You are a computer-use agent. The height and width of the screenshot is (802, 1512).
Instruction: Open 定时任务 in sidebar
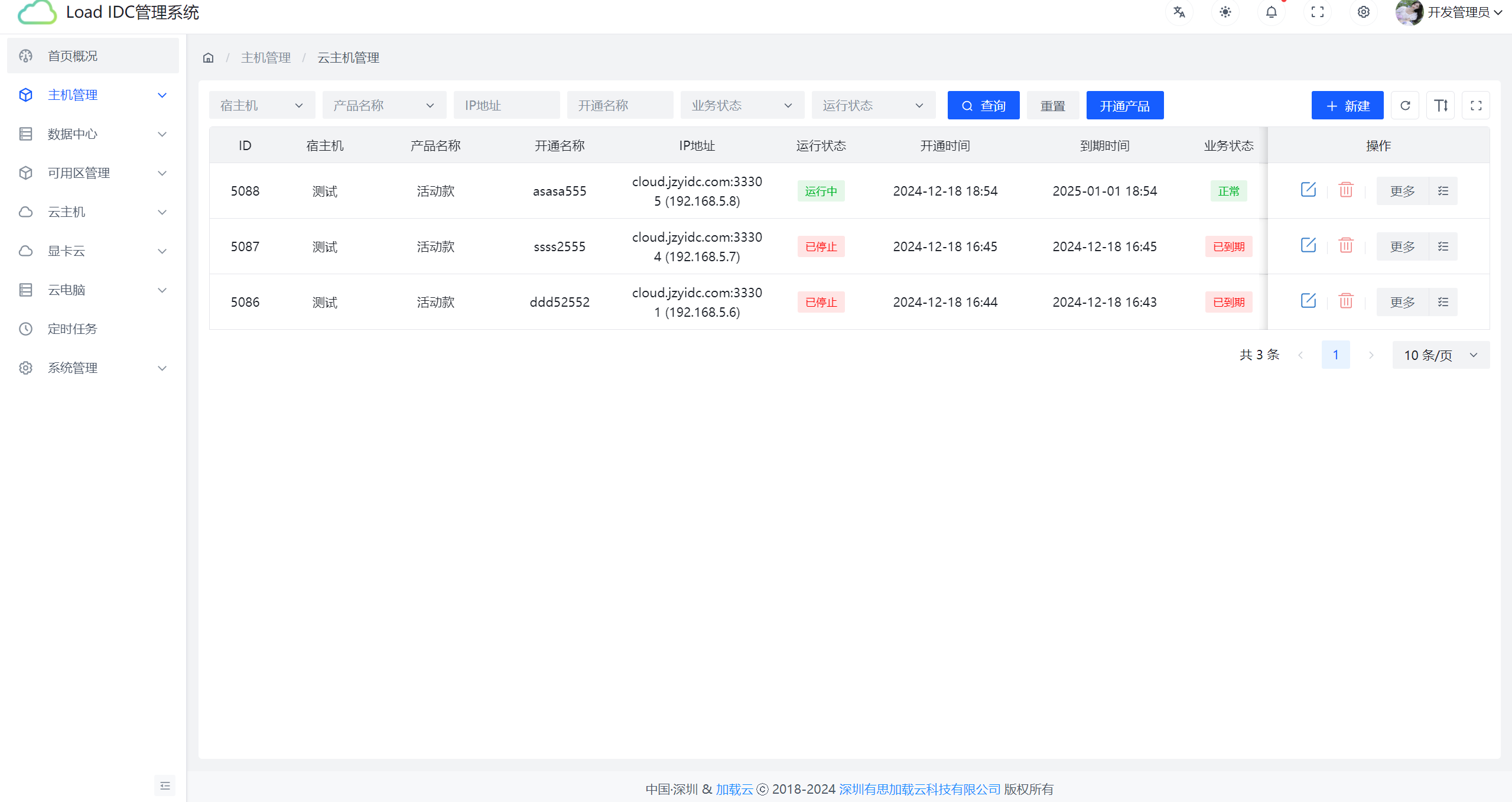pos(93,329)
